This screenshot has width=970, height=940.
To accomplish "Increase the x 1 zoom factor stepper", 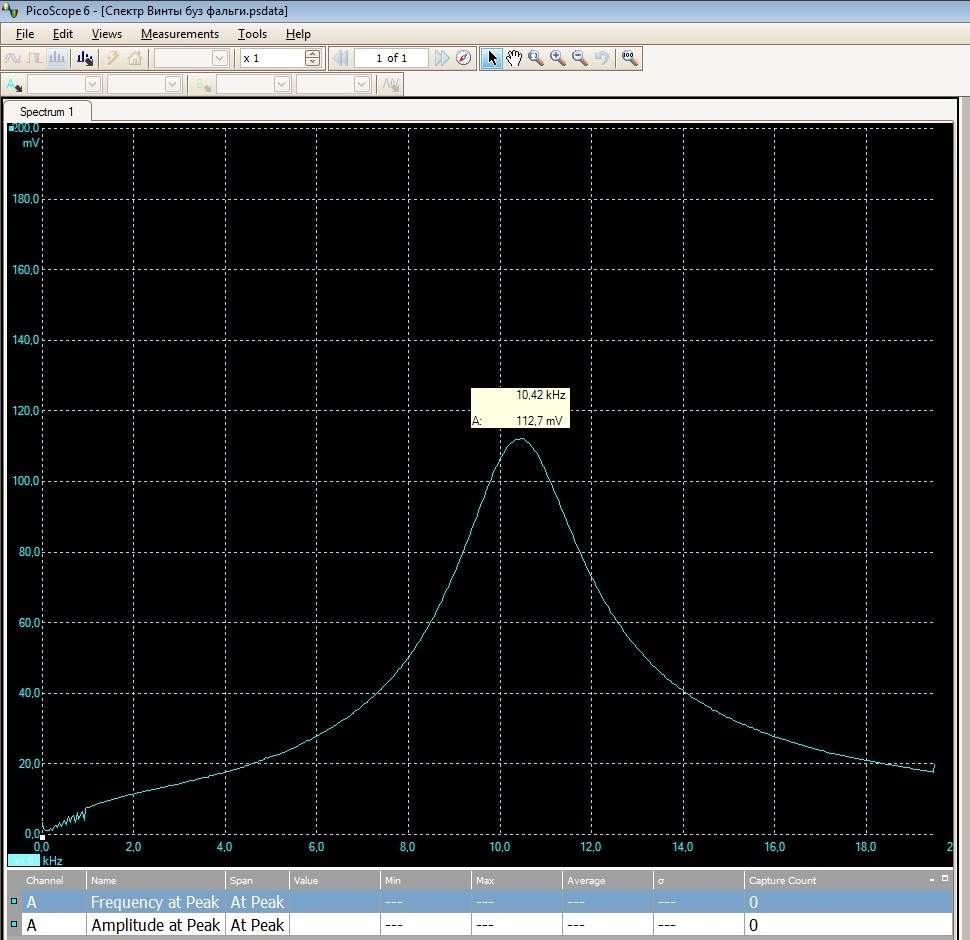I will [x=312, y=54].
